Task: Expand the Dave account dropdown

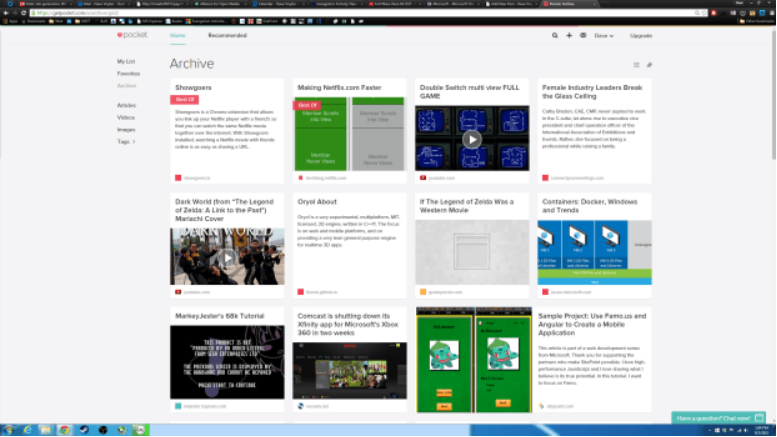Action: [604, 35]
